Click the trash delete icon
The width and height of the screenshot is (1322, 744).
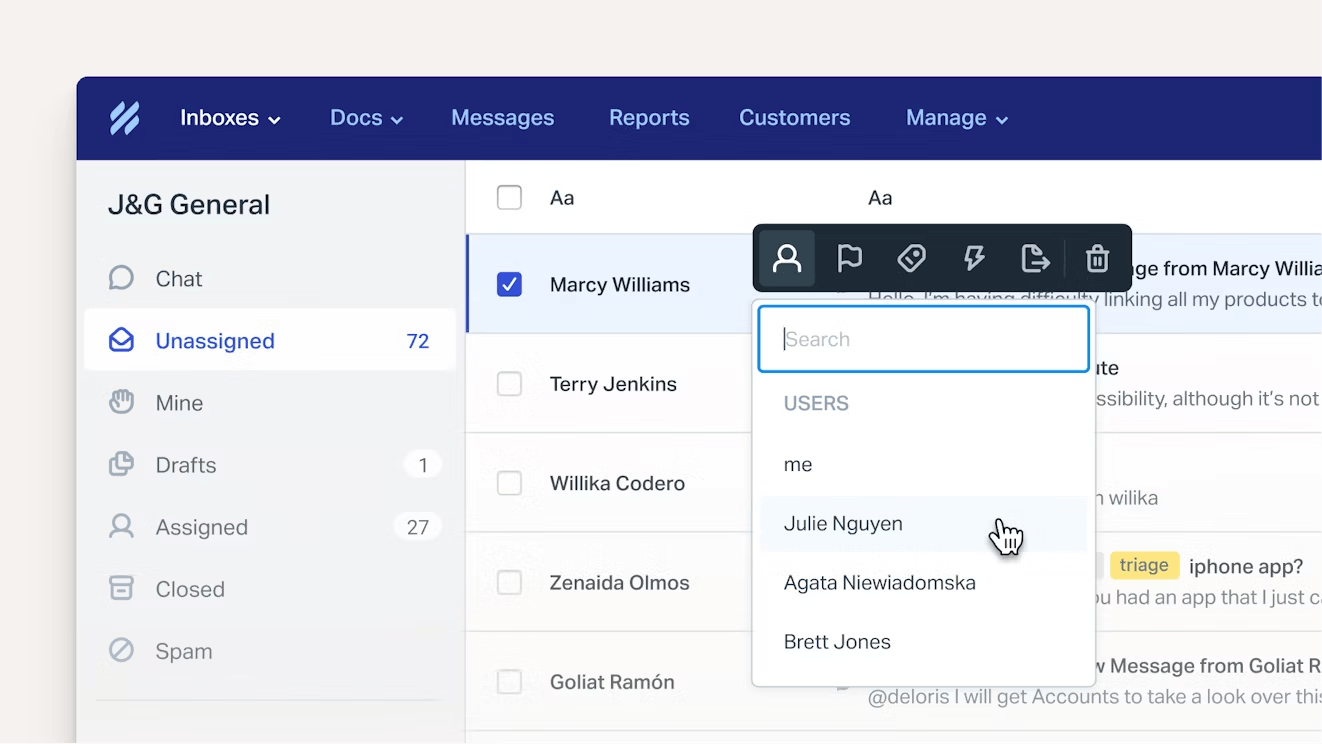(x=1097, y=259)
